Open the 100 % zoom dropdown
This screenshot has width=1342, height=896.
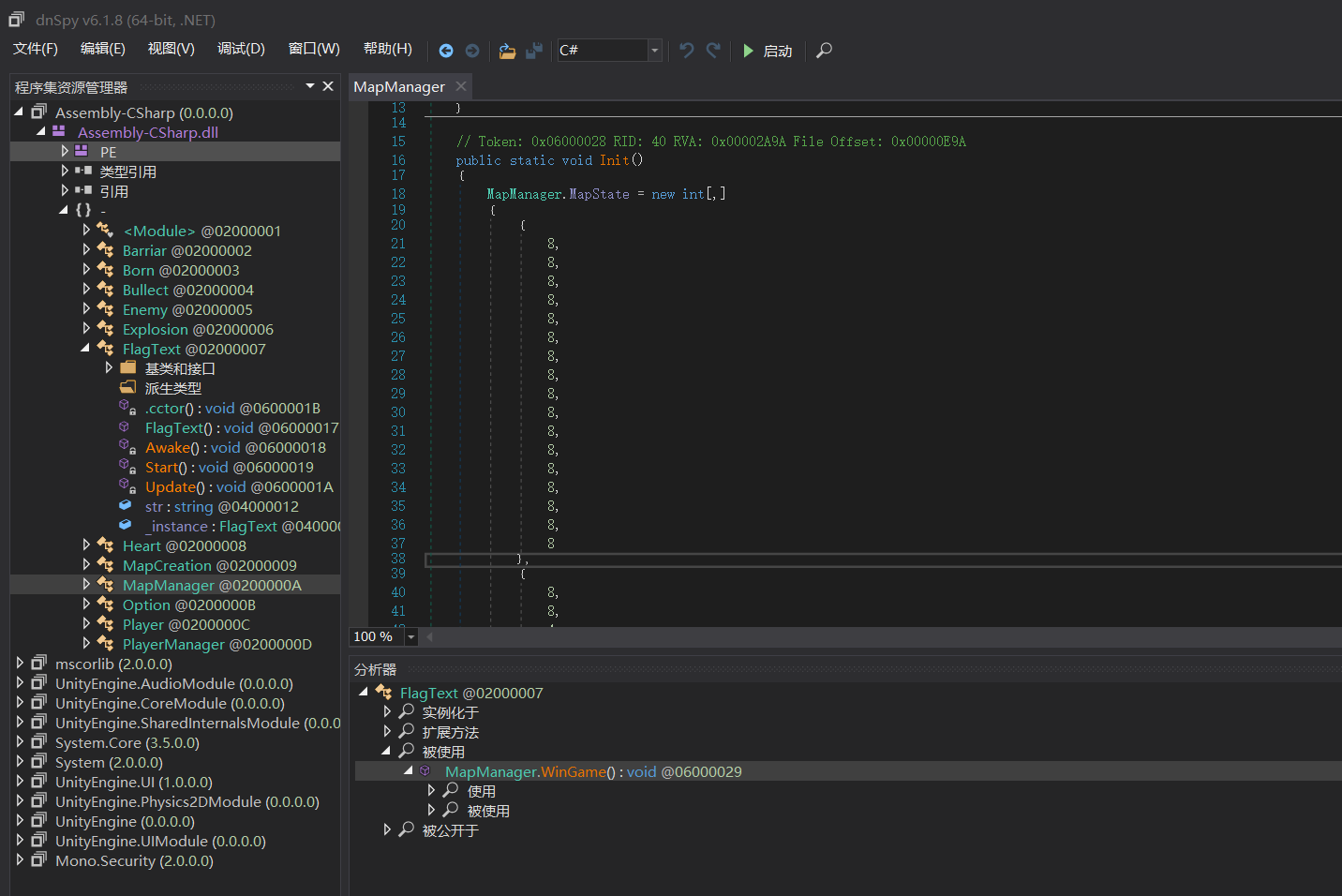pos(410,636)
